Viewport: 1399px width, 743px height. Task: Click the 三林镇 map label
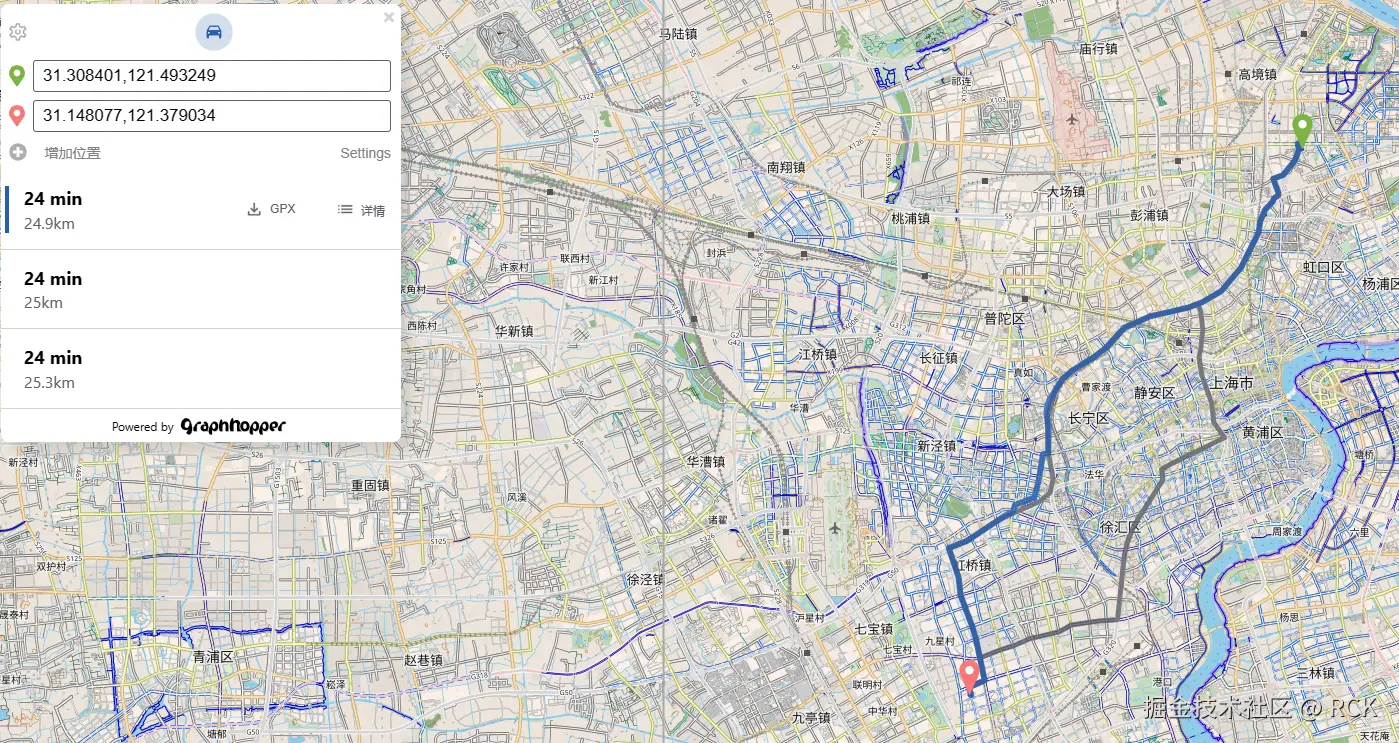pyautogui.click(x=1315, y=673)
